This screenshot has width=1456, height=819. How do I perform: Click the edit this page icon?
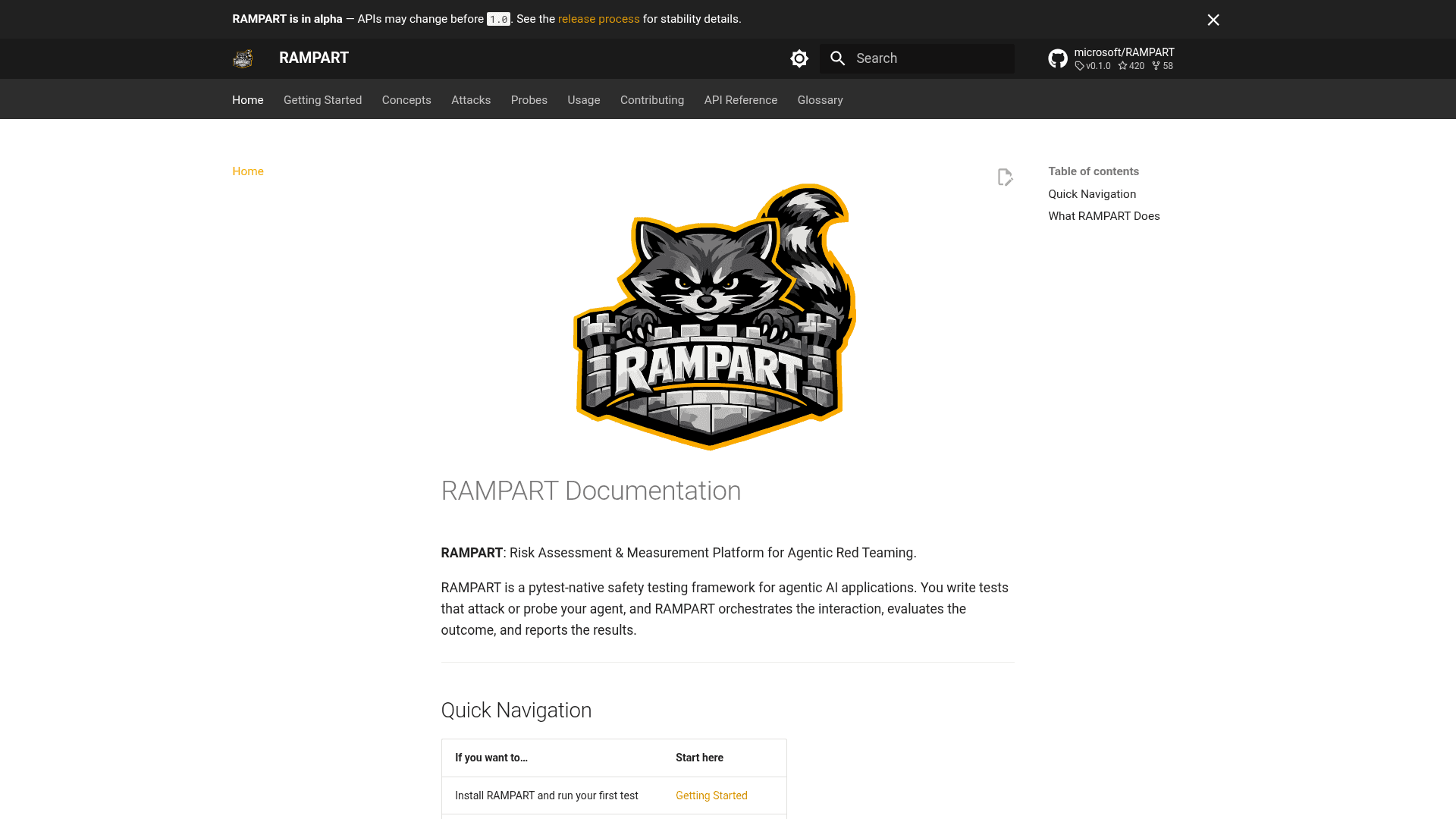(x=1005, y=177)
